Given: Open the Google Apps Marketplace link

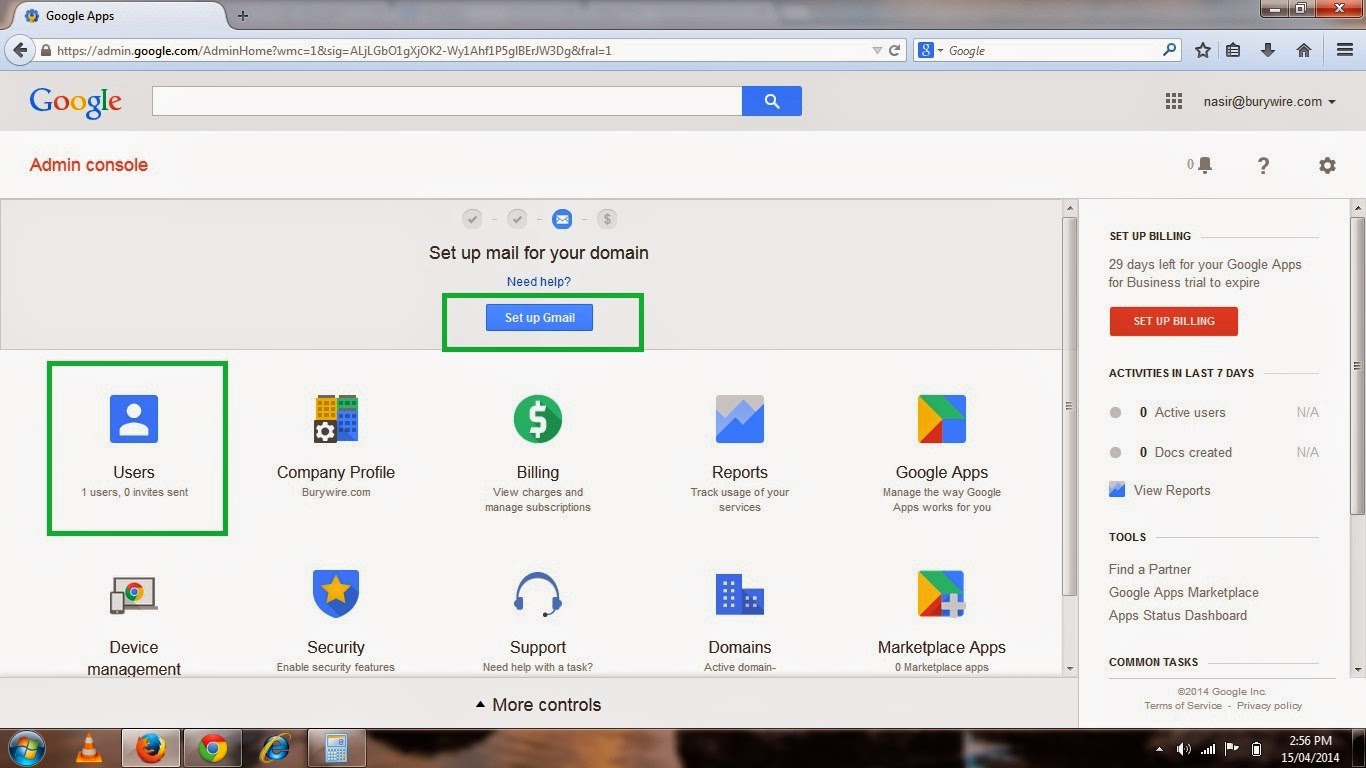Looking at the screenshot, I should point(1184,592).
